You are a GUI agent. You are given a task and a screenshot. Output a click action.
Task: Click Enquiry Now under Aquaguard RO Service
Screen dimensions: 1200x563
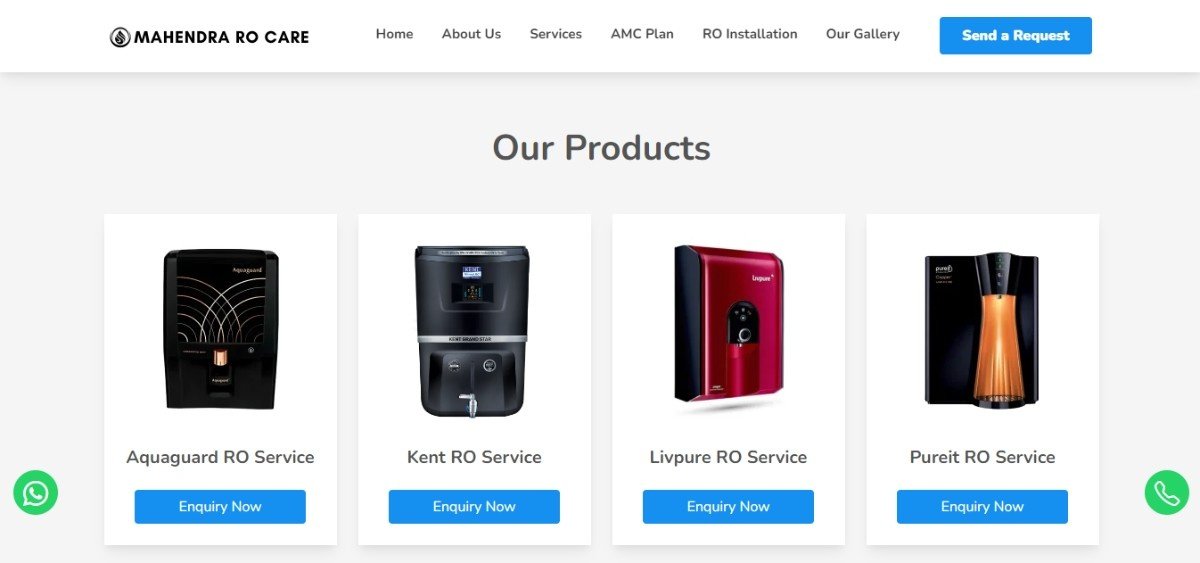(x=220, y=507)
